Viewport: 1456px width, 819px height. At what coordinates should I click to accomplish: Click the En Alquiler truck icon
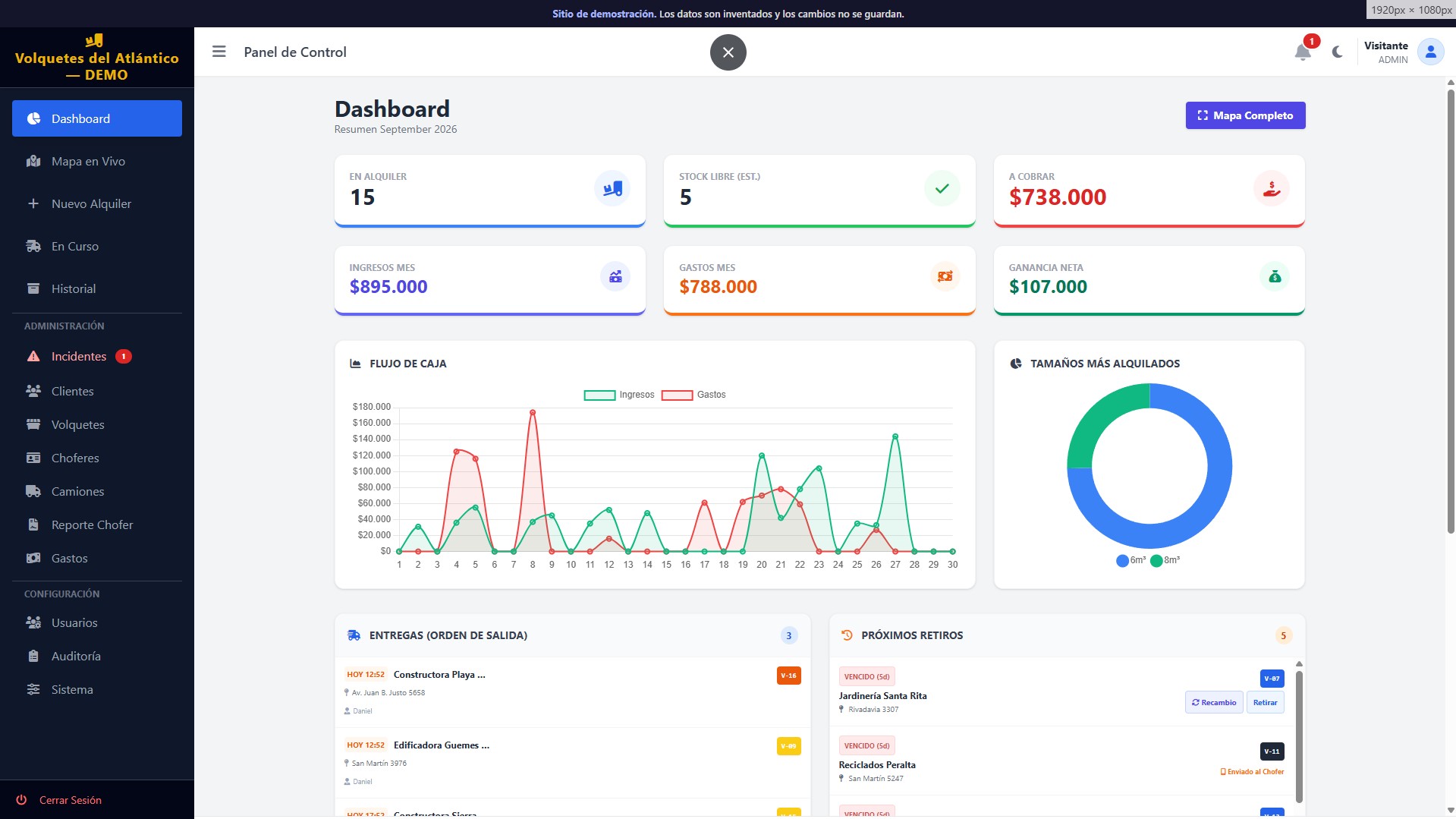(612, 188)
